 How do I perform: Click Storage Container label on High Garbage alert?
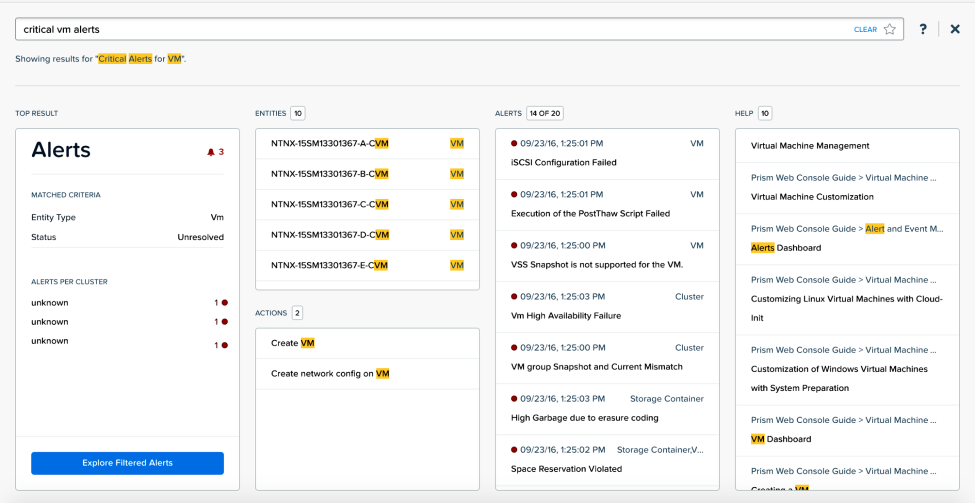[667, 399]
